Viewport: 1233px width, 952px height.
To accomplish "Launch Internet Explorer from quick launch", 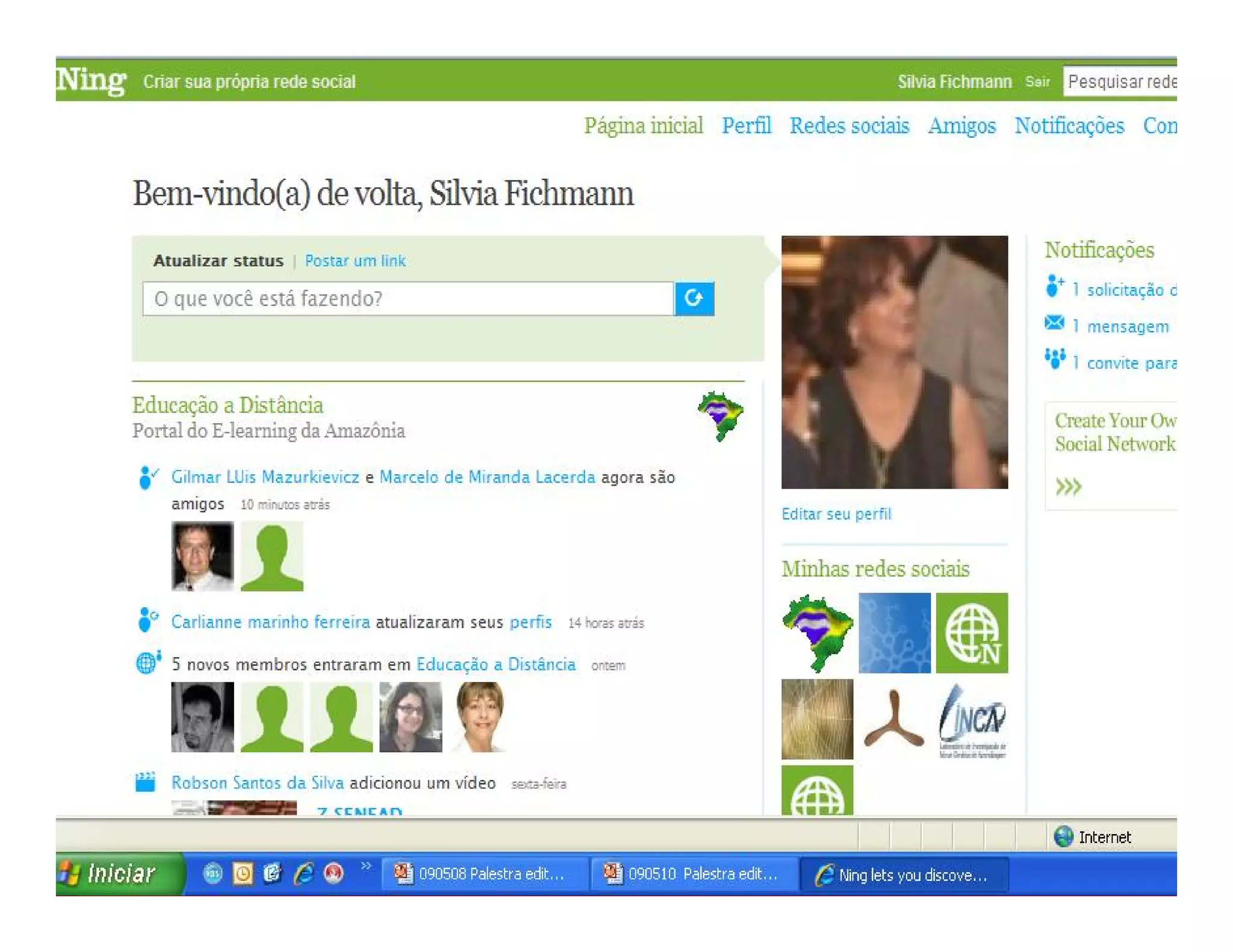I will pos(303,873).
